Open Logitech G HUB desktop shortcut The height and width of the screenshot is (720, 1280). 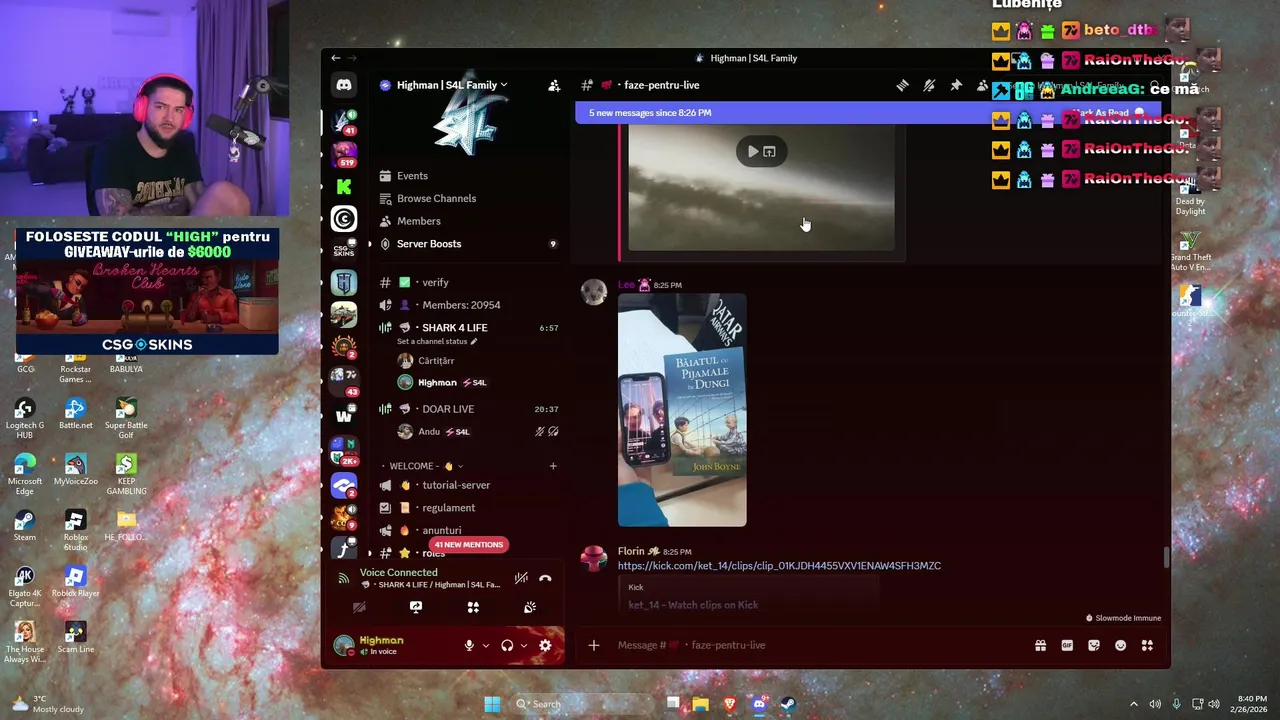pos(25,418)
